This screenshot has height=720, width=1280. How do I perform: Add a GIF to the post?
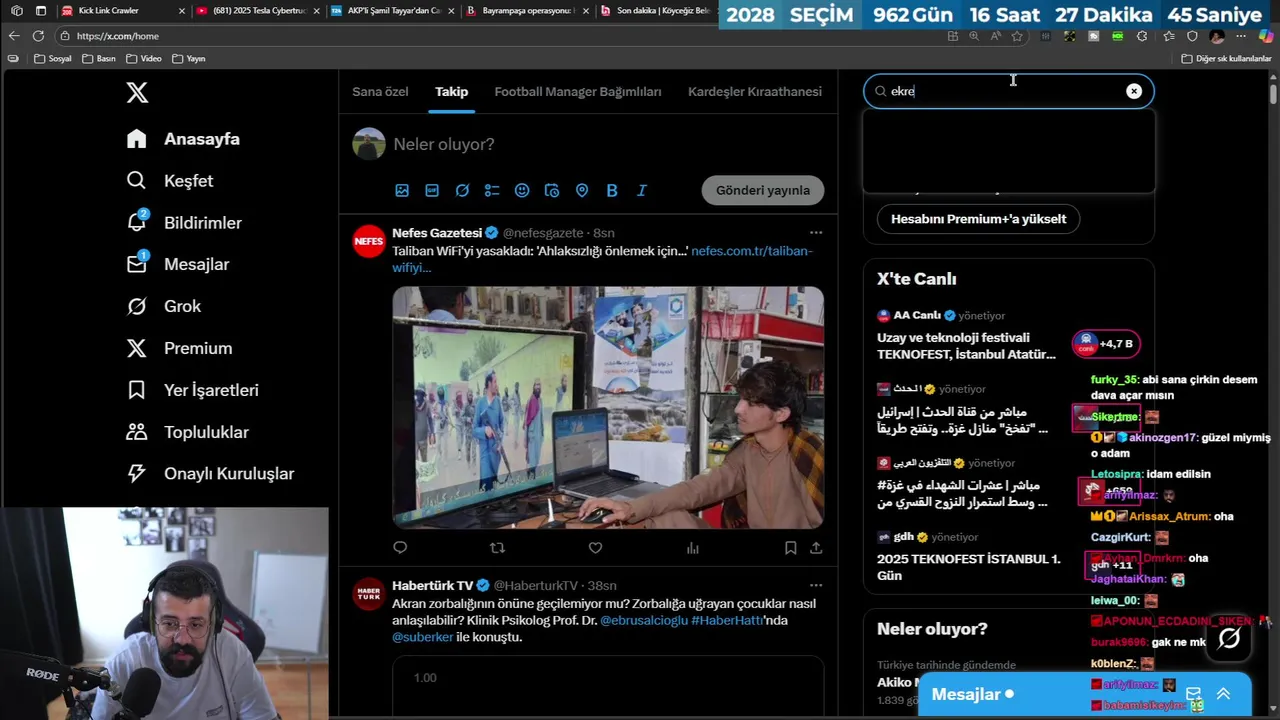click(432, 190)
